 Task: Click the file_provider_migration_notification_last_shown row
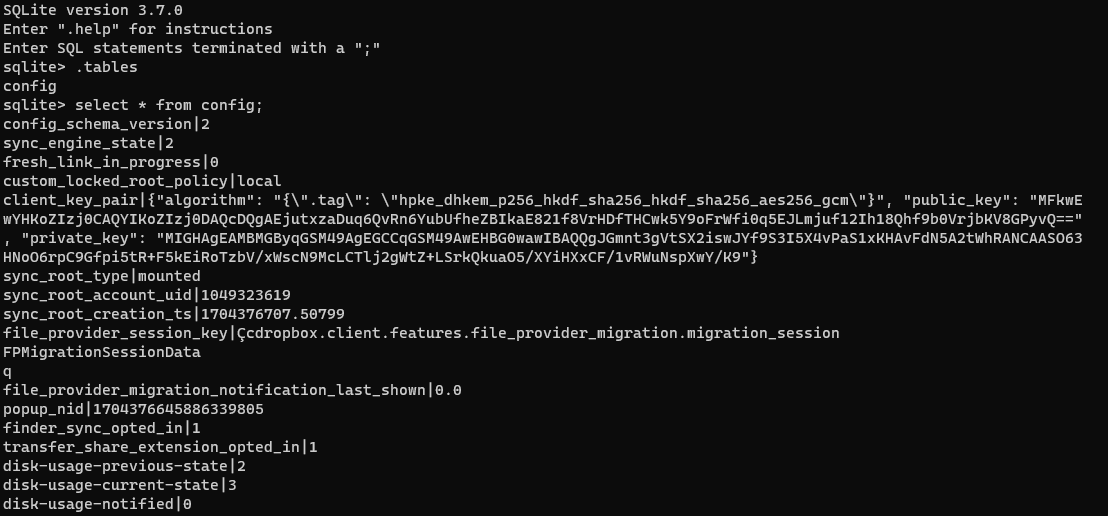coord(232,390)
